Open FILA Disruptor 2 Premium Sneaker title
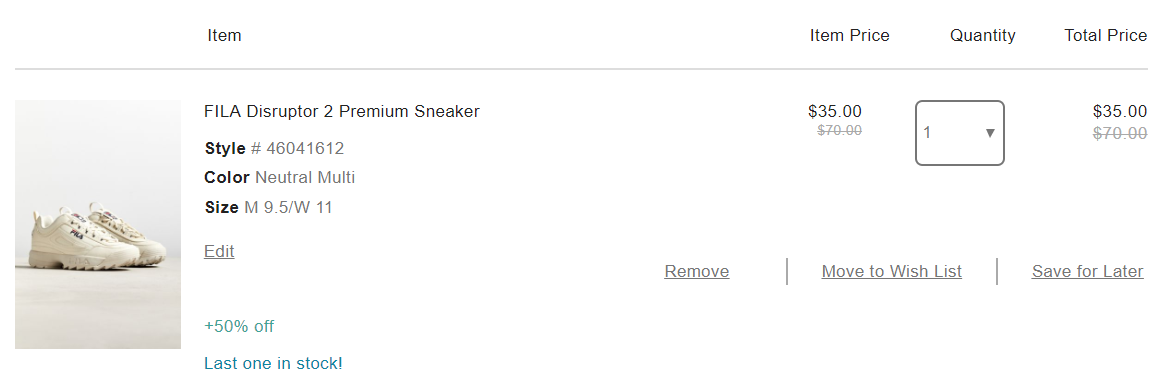The image size is (1176, 389). pos(341,112)
